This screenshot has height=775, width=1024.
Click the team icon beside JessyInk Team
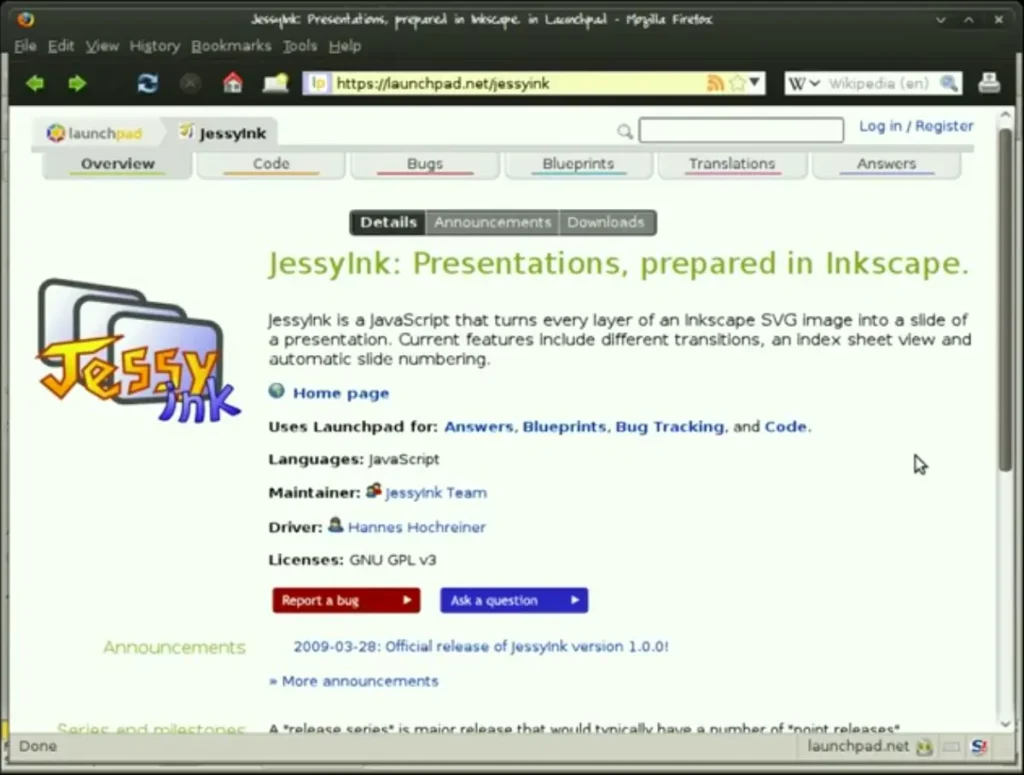coord(374,490)
